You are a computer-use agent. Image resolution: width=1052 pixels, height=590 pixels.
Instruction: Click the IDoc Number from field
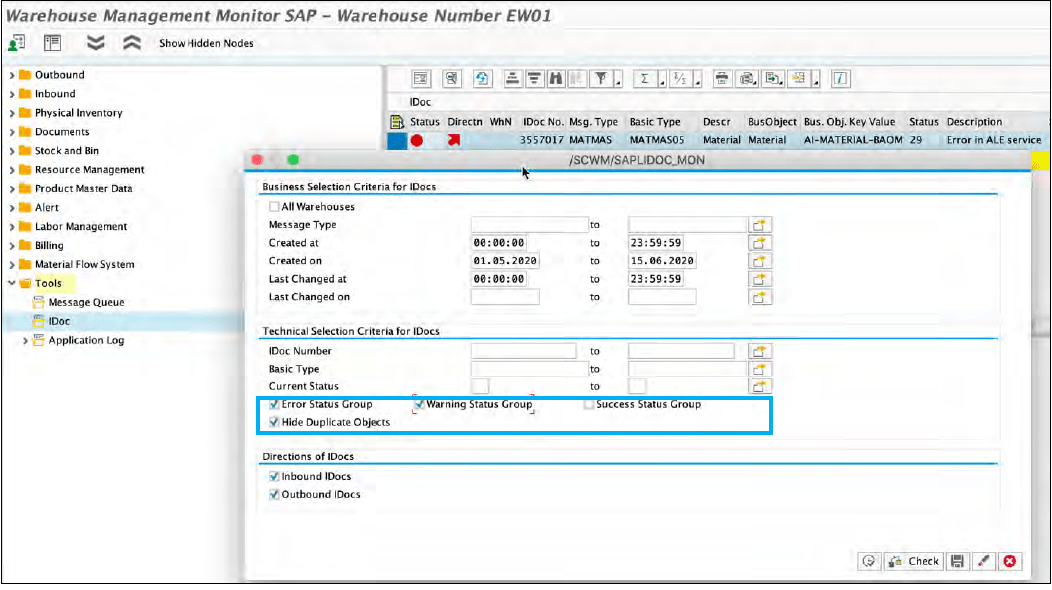pos(523,351)
